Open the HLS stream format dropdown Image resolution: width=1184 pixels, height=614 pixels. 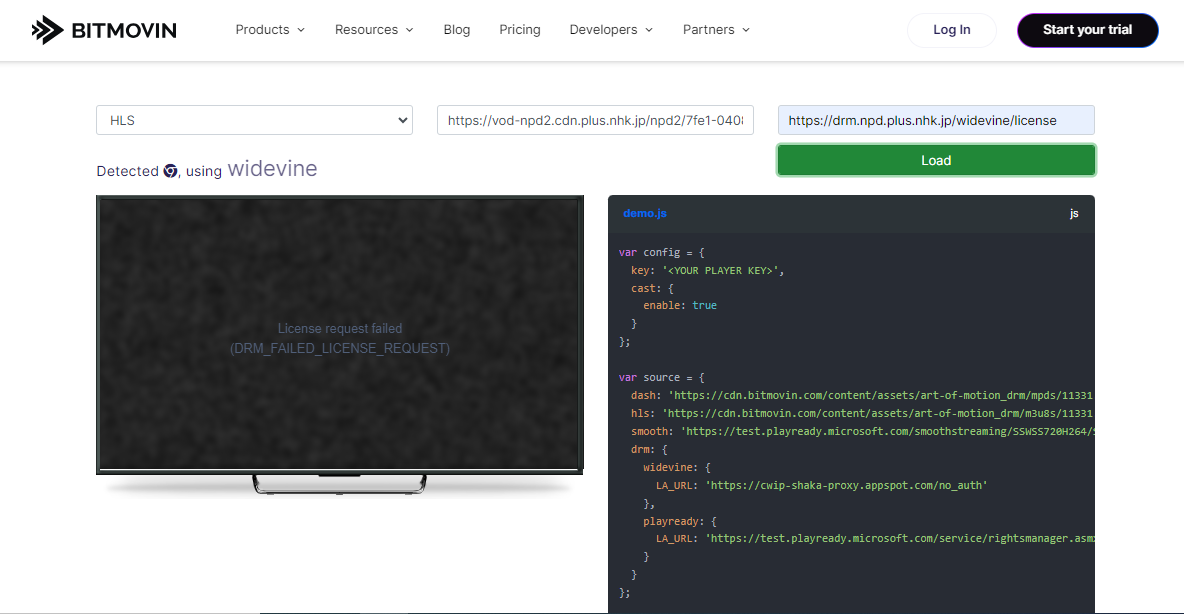pyautogui.click(x=254, y=120)
